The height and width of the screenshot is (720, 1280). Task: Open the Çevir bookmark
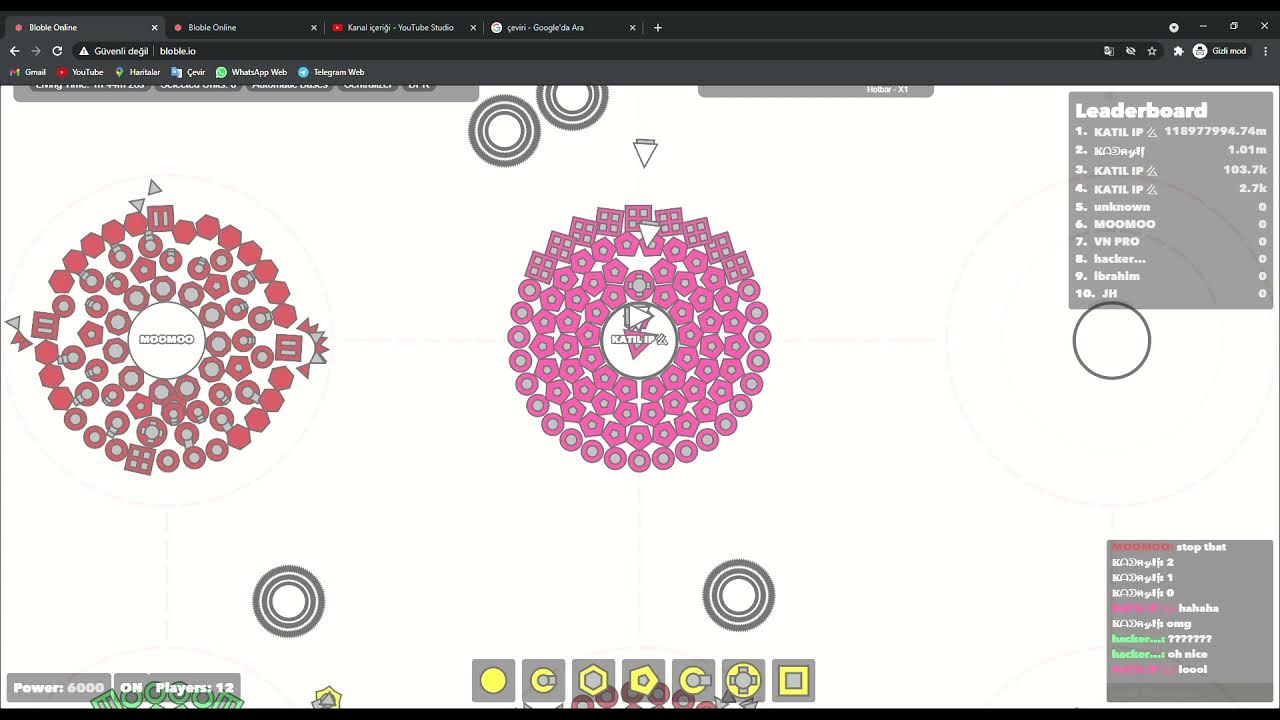188,72
